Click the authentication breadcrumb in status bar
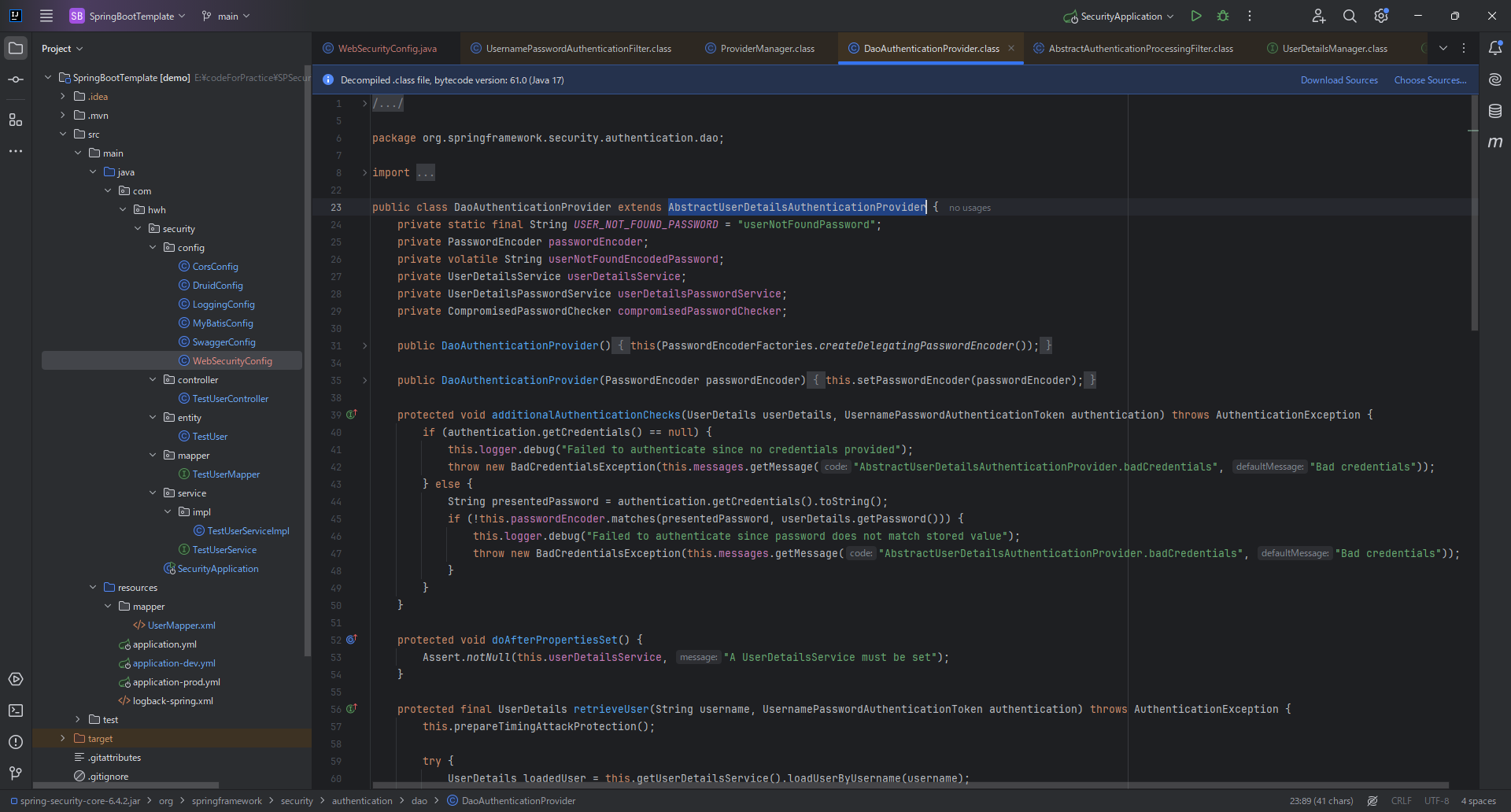The image size is (1511, 812). 362,801
